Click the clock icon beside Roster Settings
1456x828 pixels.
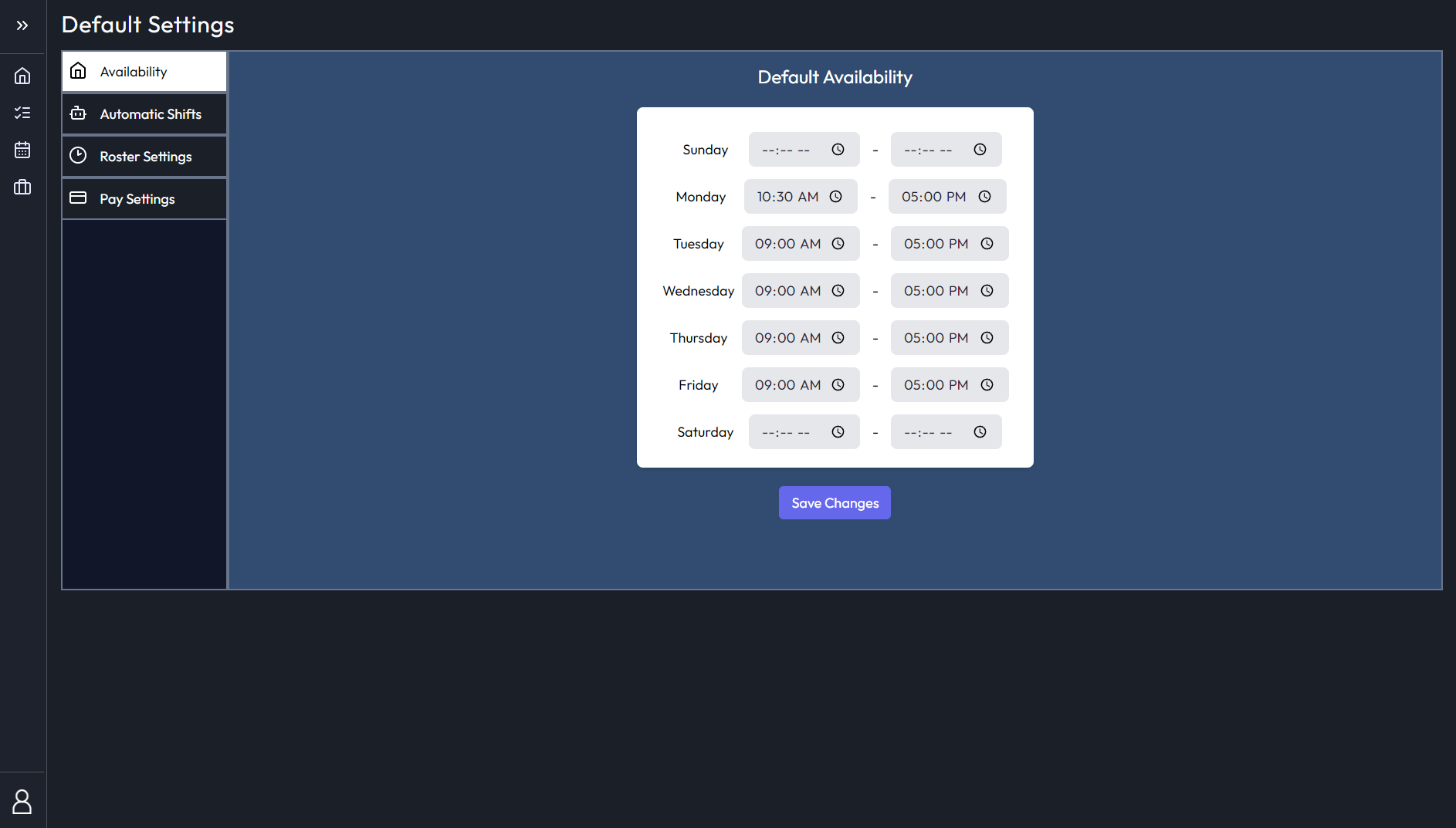tap(78, 155)
